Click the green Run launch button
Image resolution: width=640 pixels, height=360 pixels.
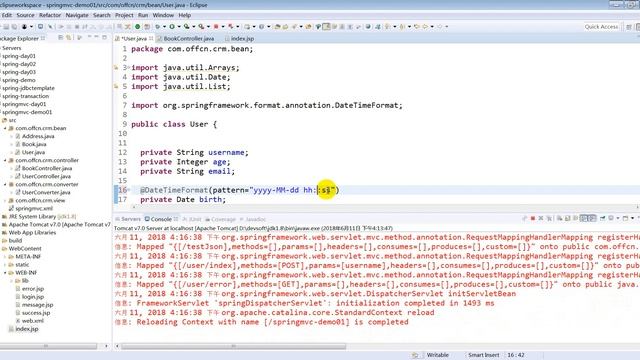[x=172, y=27]
